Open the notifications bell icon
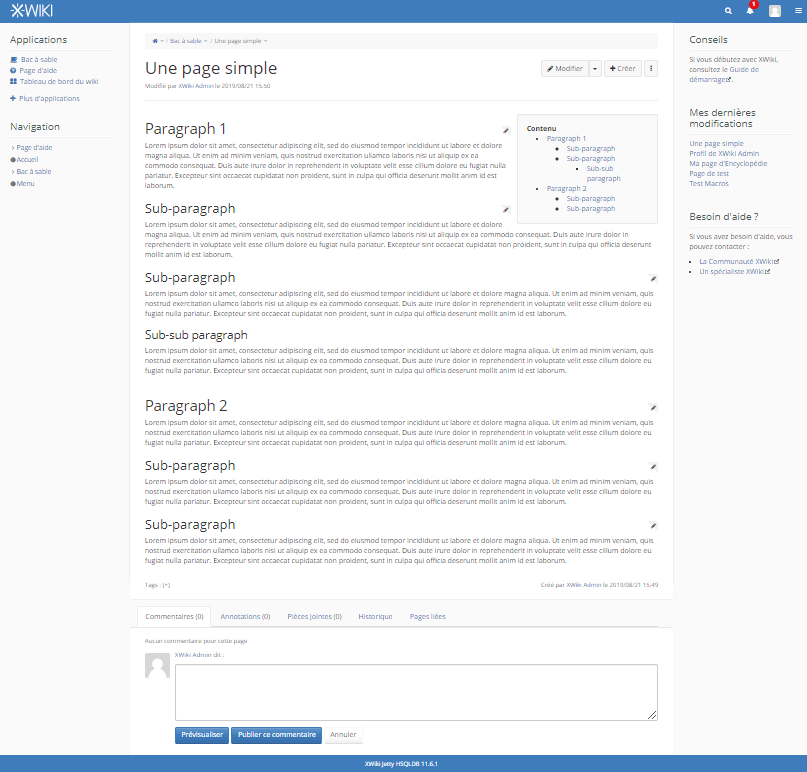This screenshot has width=807, height=772. 750,11
